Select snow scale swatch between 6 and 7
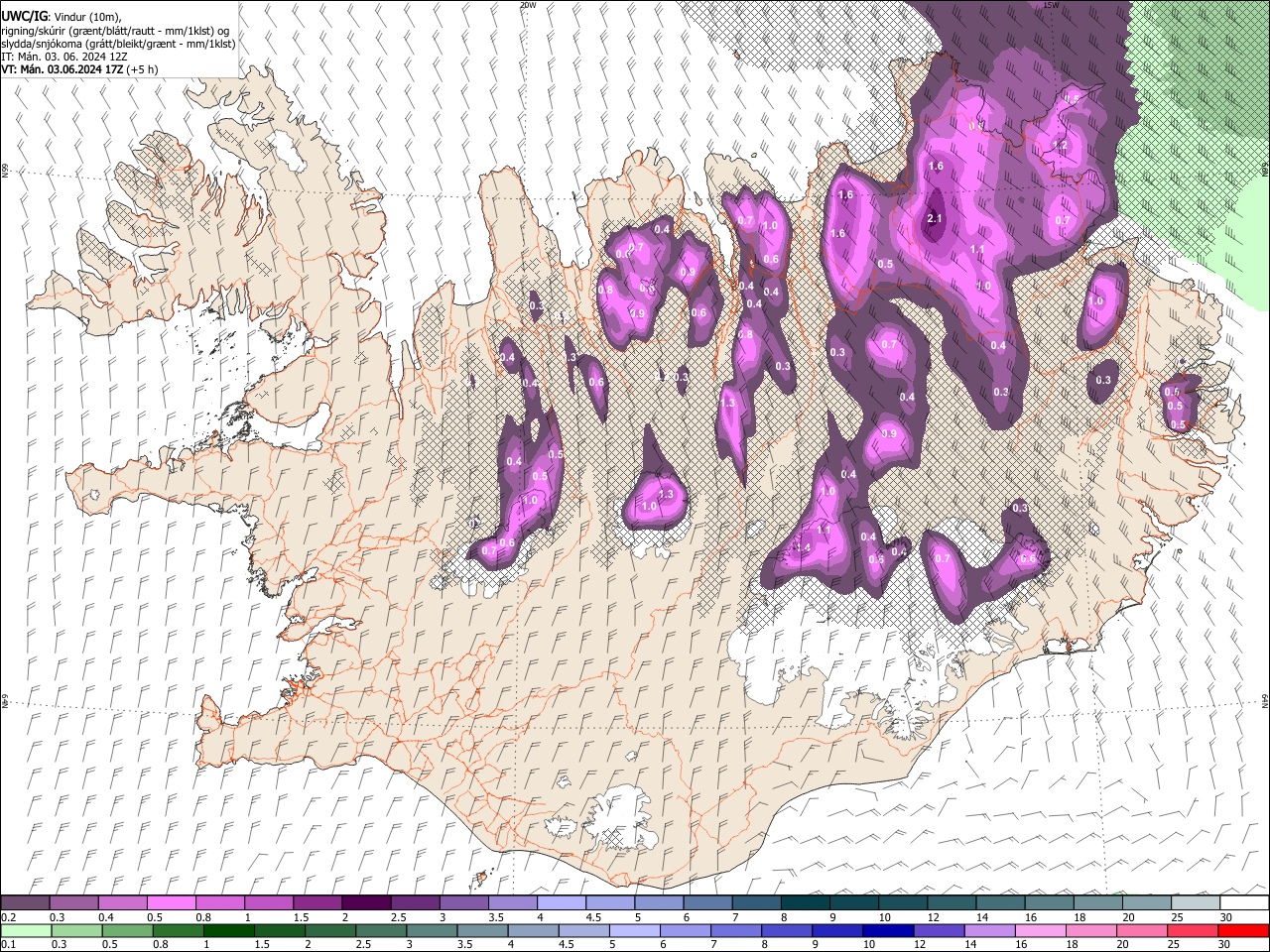1270x952 pixels. click(707, 903)
